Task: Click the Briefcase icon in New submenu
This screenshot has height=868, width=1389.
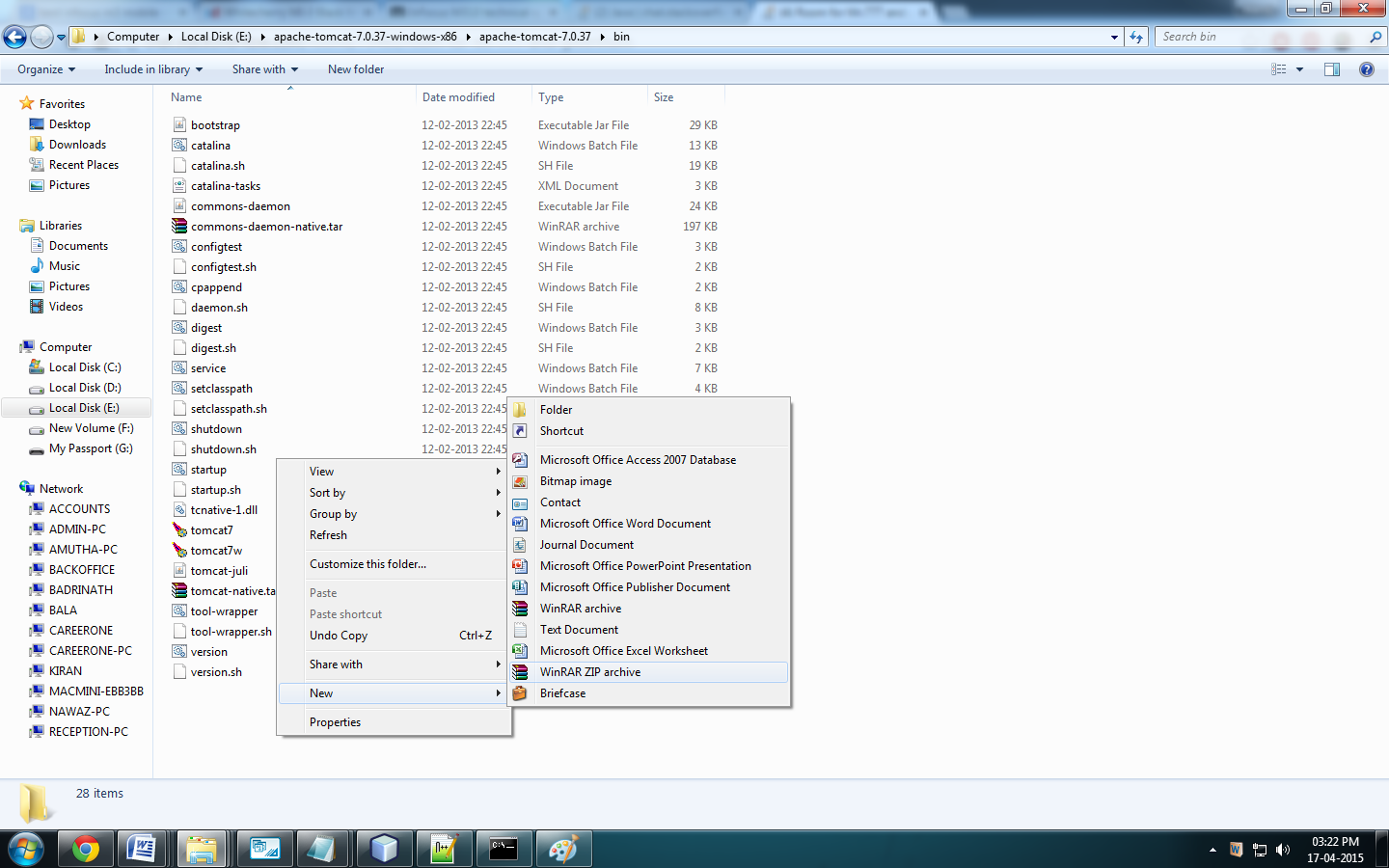Action: (520, 693)
